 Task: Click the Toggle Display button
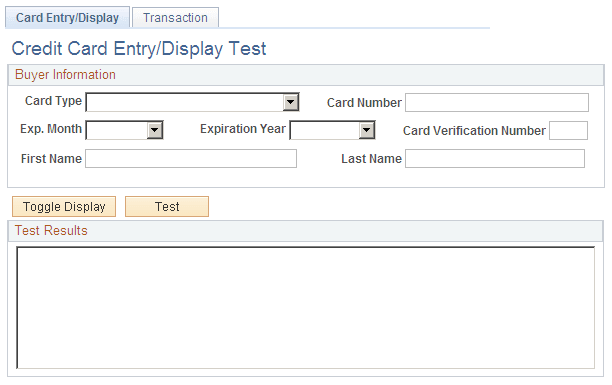[64, 207]
